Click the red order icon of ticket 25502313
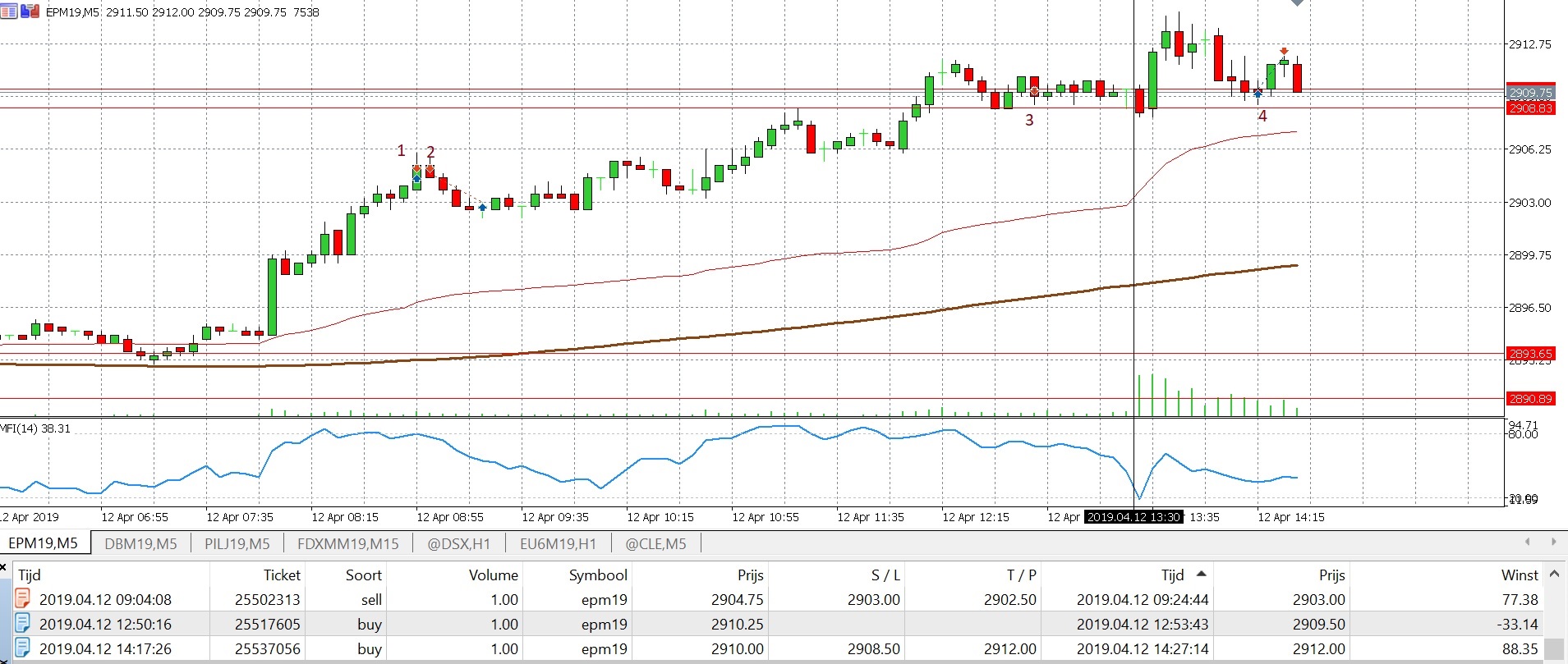Image resolution: width=1568 pixels, height=664 pixels. [x=23, y=599]
